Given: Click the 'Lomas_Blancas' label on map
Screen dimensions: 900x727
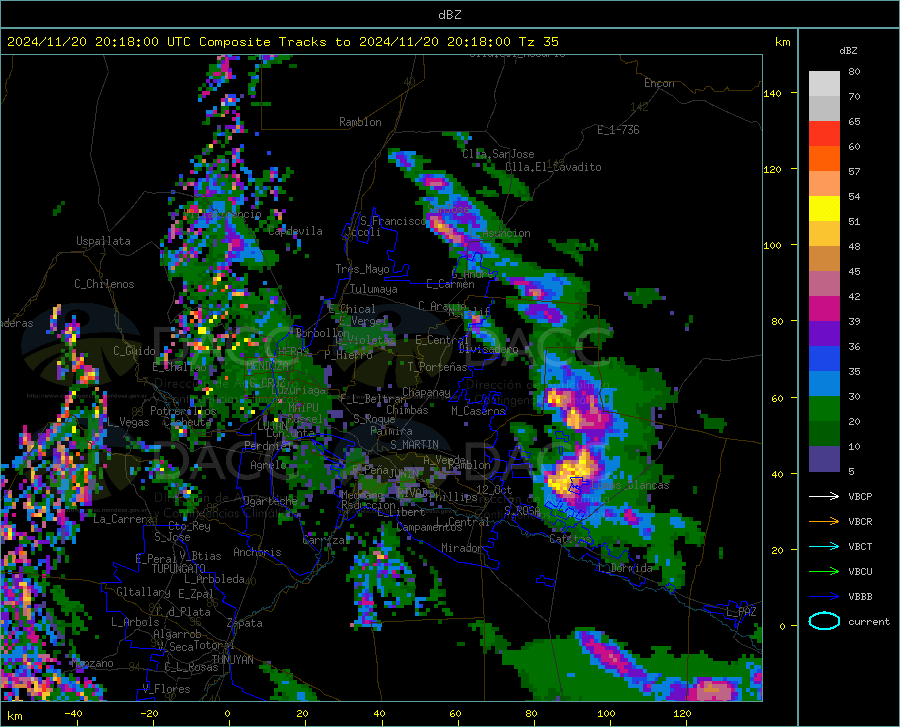Looking at the screenshot, I should (630, 485).
